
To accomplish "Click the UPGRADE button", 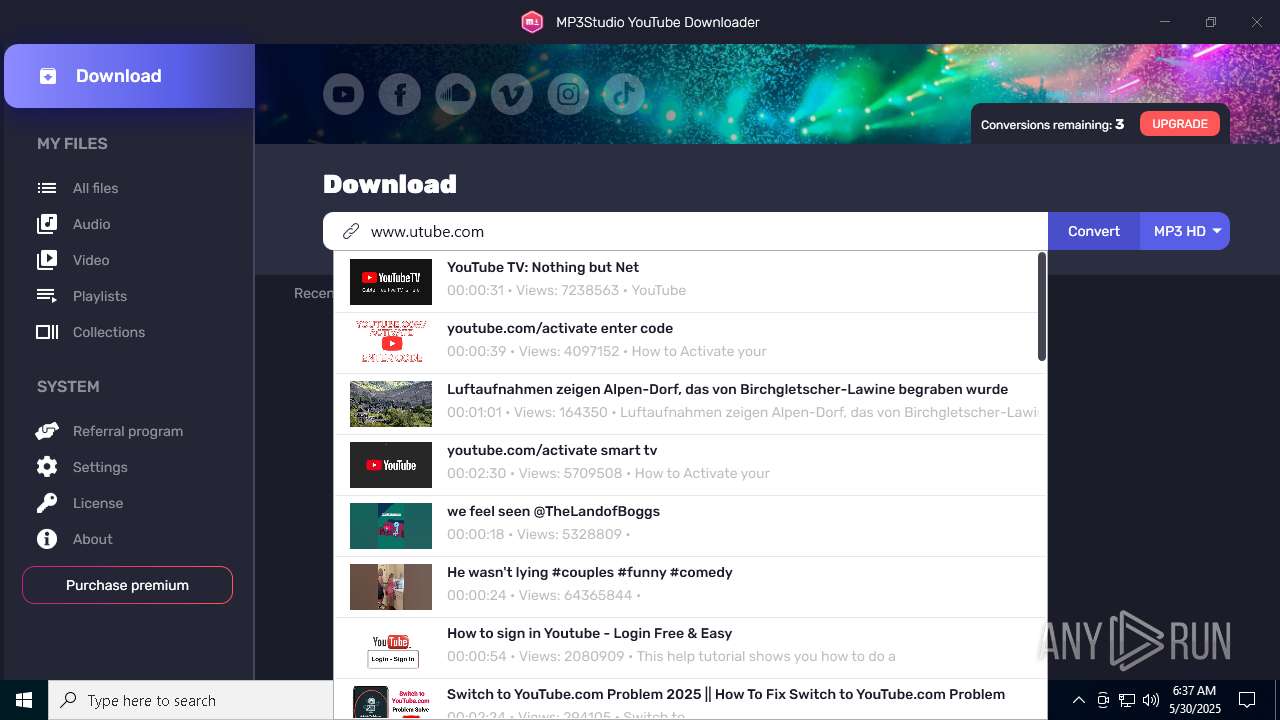I will (1180, 124).
